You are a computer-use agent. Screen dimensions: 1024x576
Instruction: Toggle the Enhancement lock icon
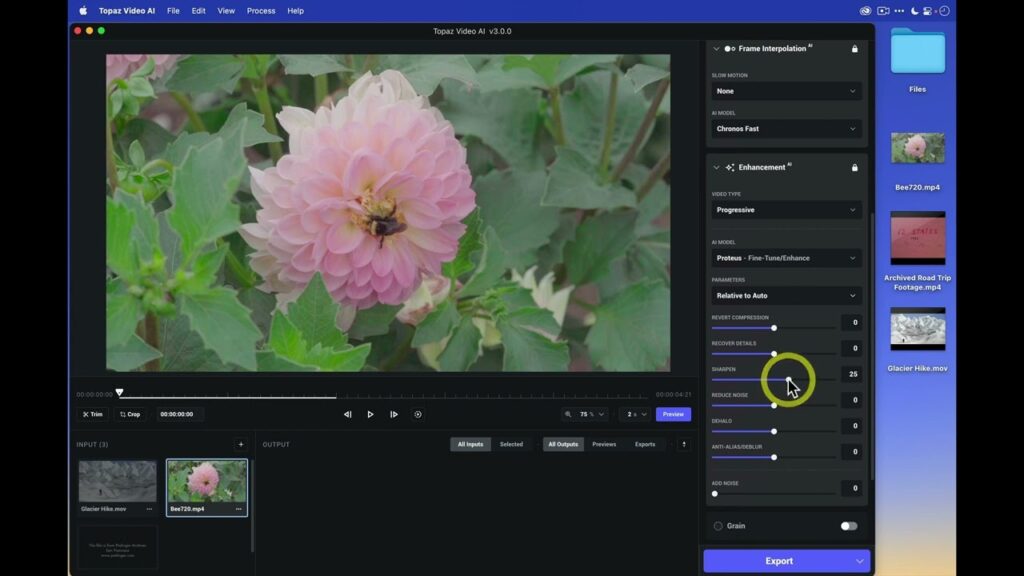[x=854, y=167]
